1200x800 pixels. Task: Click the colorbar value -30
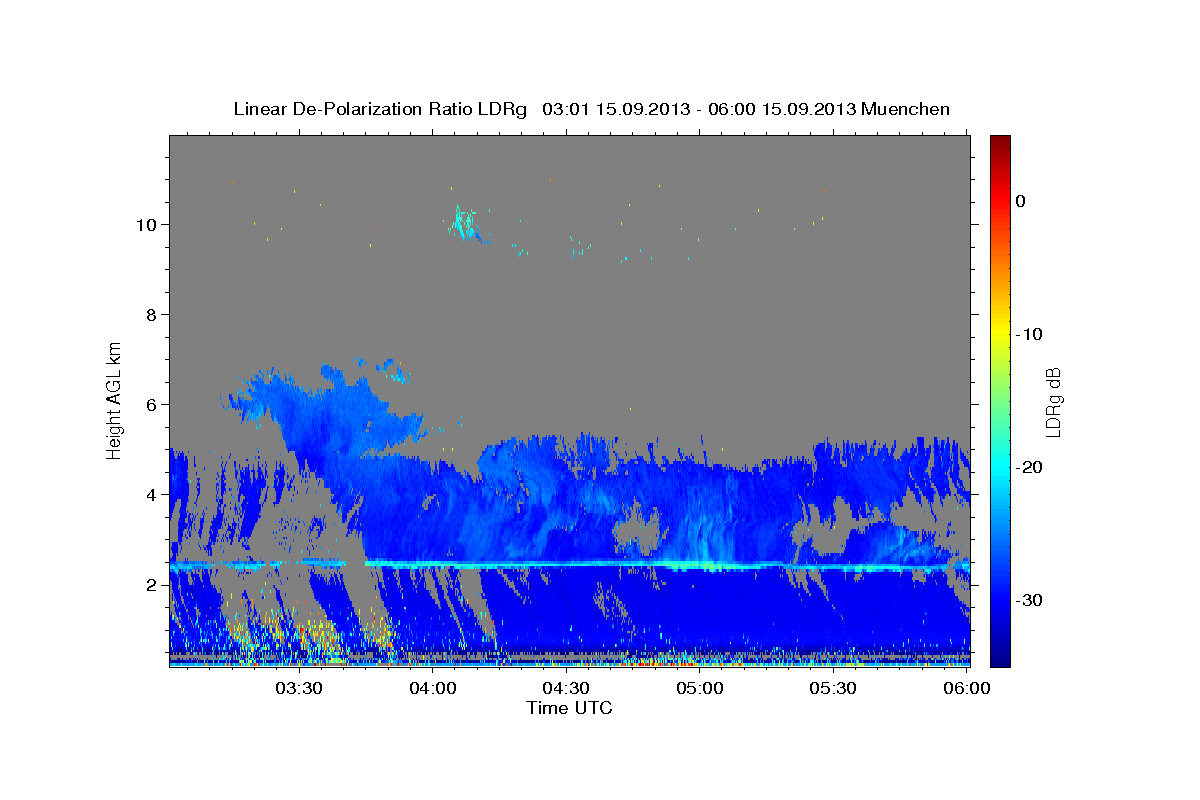[1030, 600]
